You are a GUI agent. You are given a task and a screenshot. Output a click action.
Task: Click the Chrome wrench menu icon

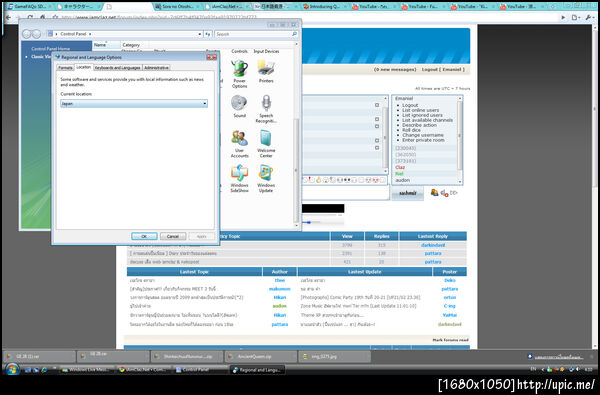tap(590, 18)
